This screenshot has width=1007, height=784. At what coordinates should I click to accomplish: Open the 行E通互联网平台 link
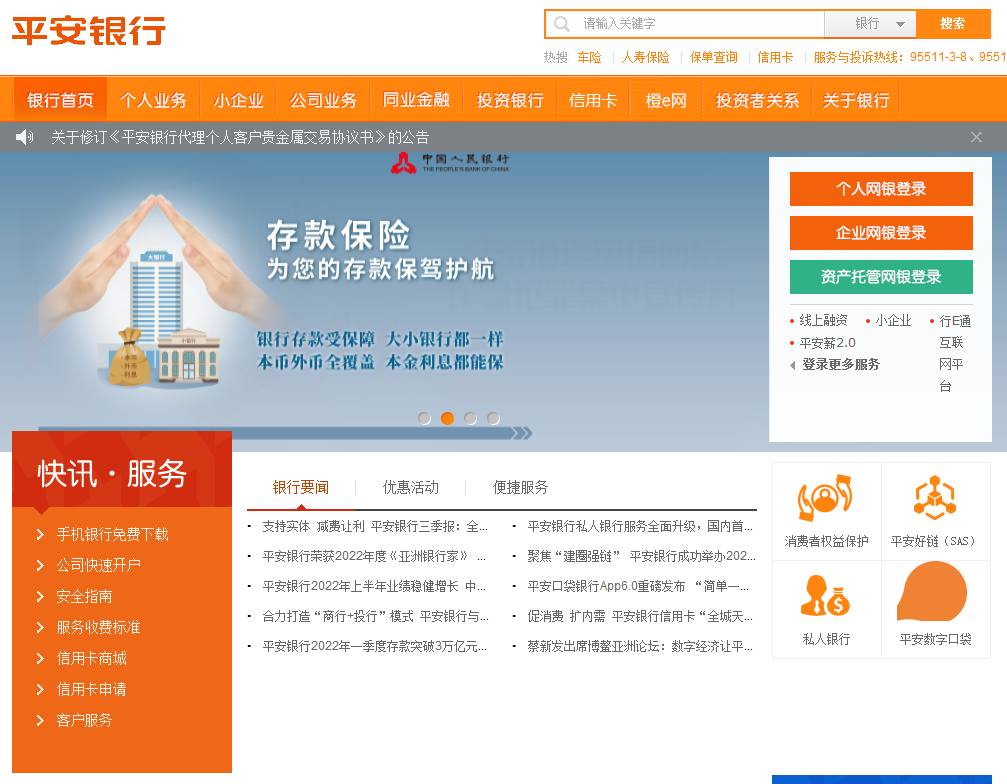pos(954,353)
